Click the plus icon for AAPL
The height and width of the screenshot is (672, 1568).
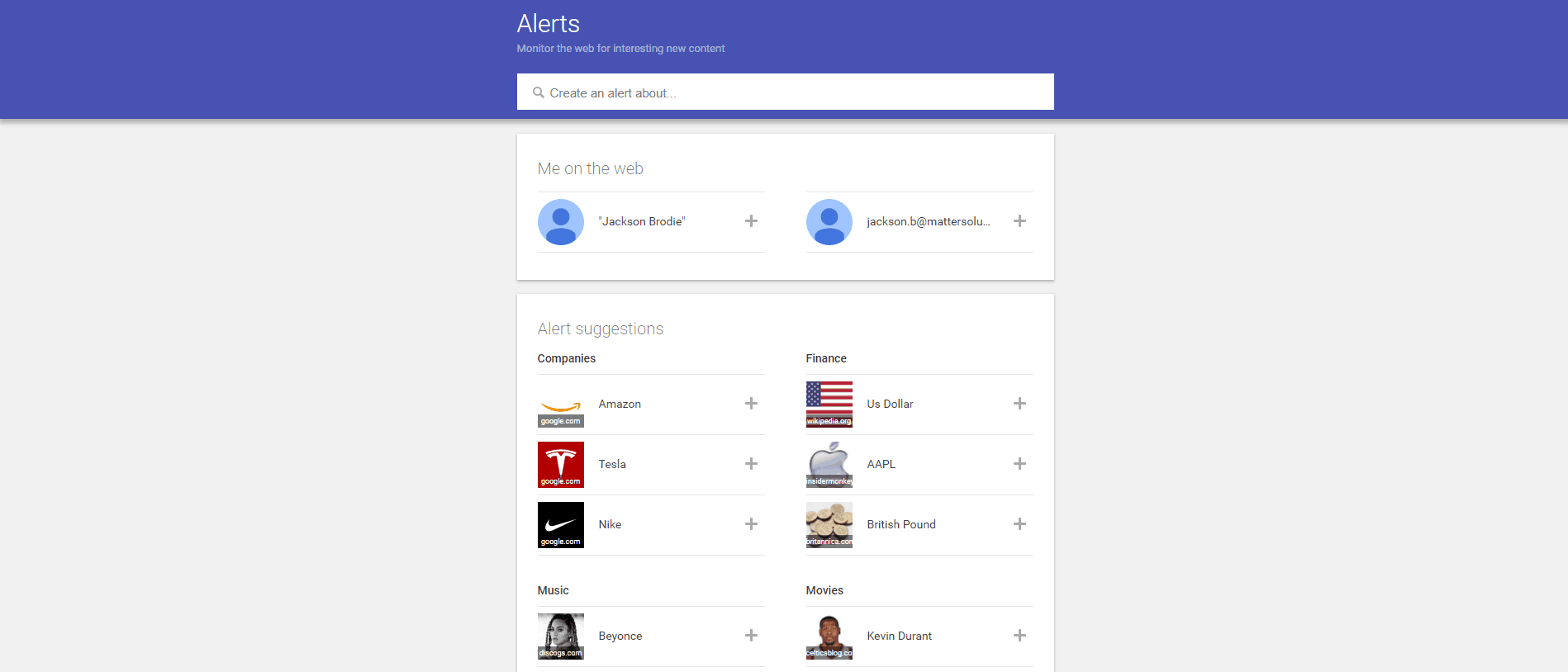pos(1019,464)
